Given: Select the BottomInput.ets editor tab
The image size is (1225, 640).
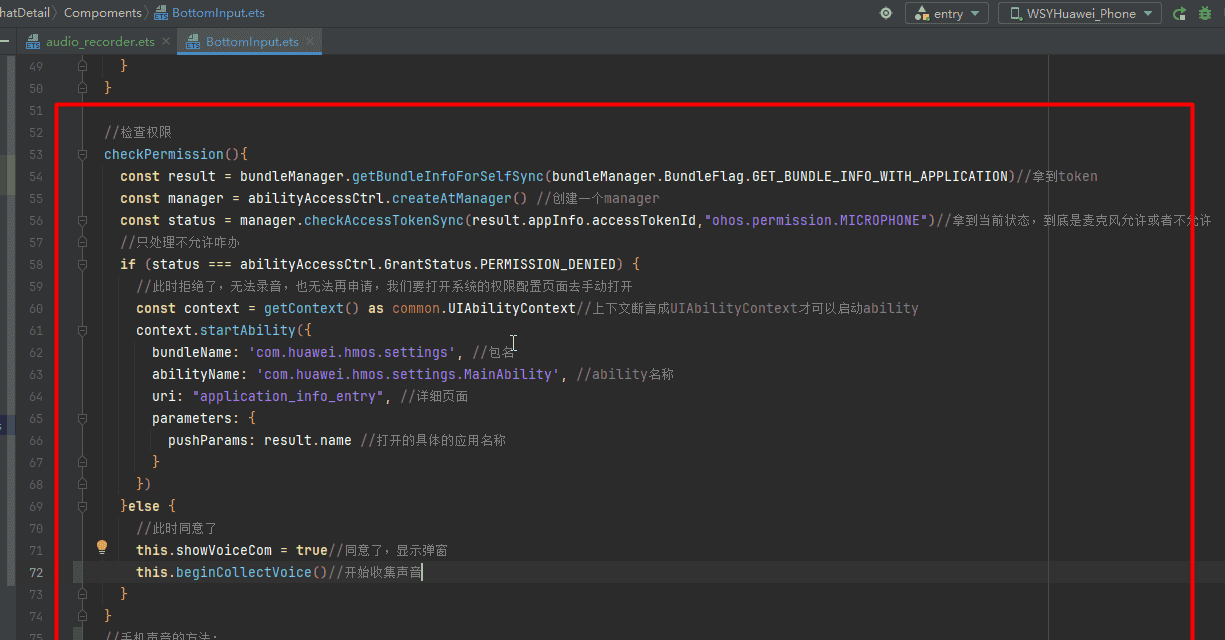Looking at the screenshot, I should click(x=251, y=42).
